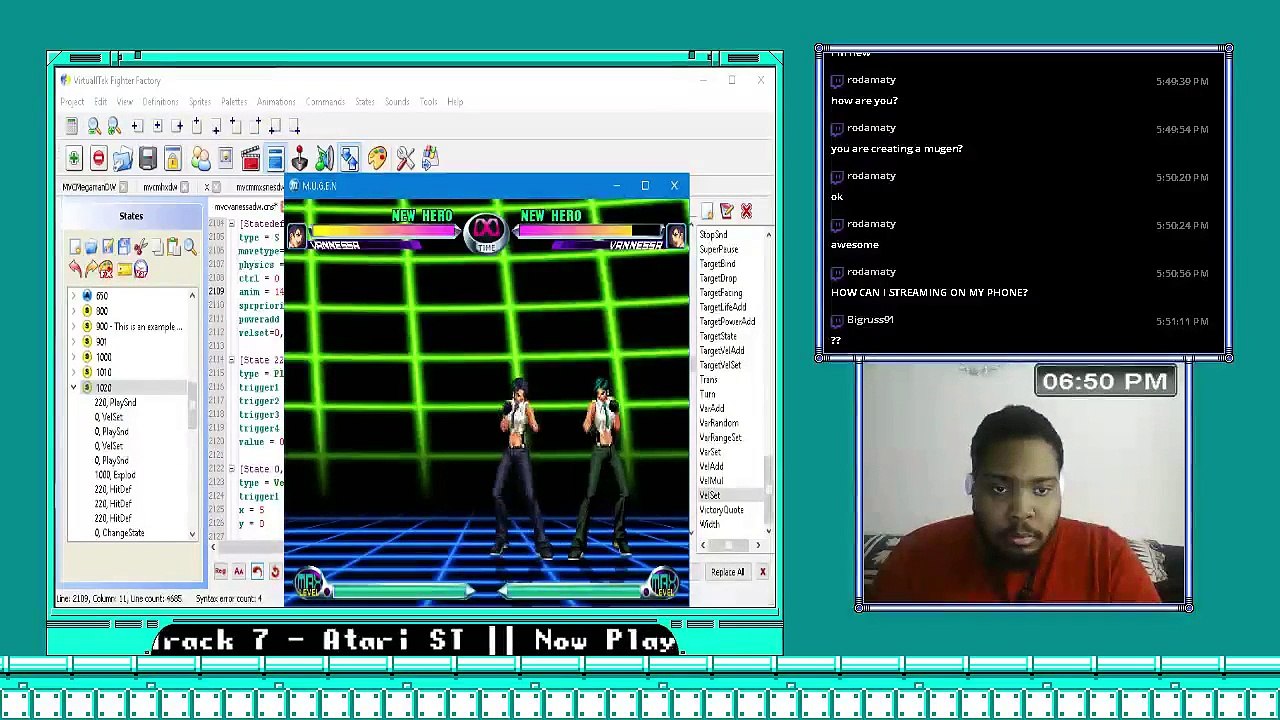Select TargetState in the controller list
Viewport: 1280px width, 720px height.
[718, 336]
